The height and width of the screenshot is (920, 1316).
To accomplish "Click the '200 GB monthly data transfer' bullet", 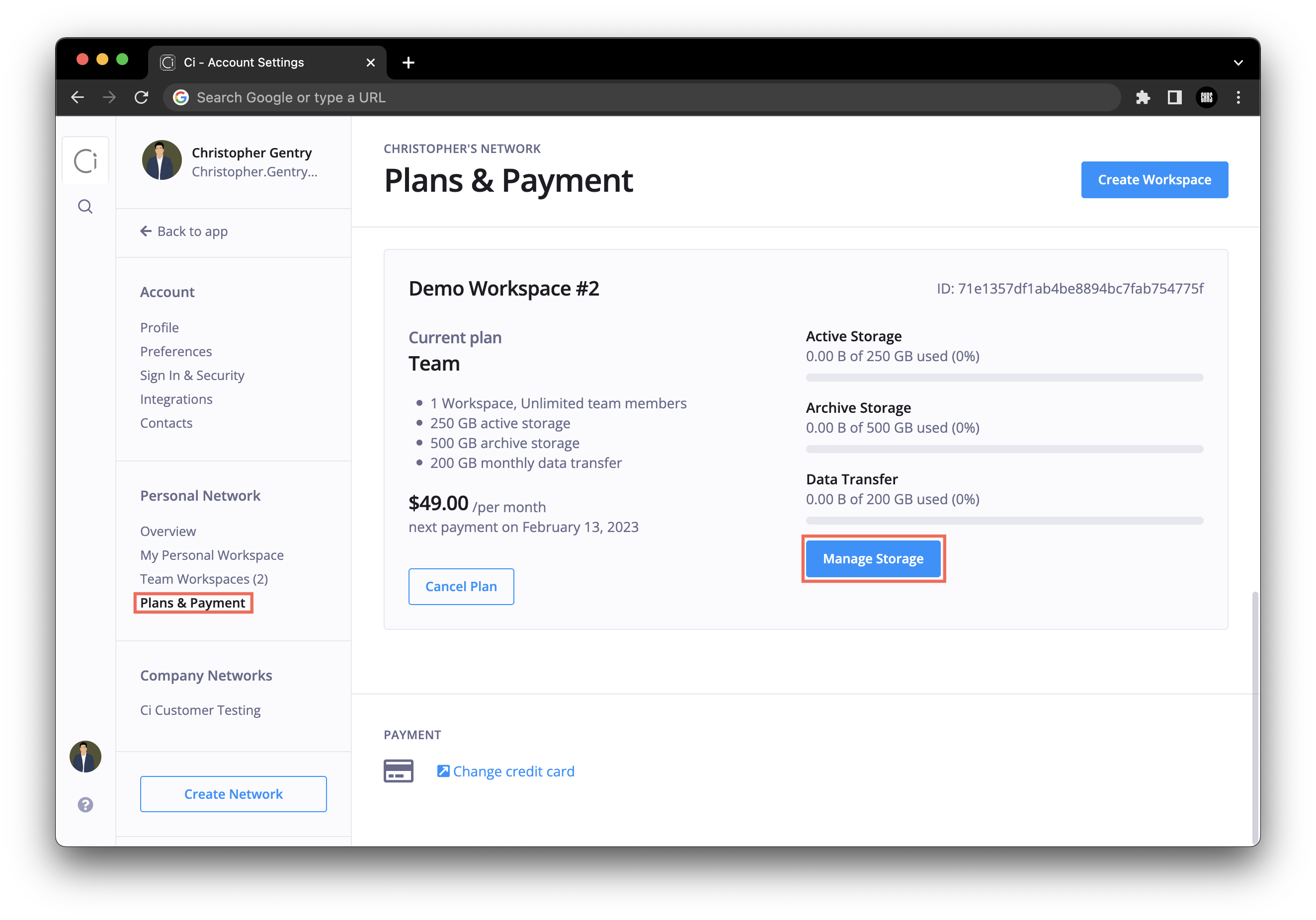I will (526, 463).
